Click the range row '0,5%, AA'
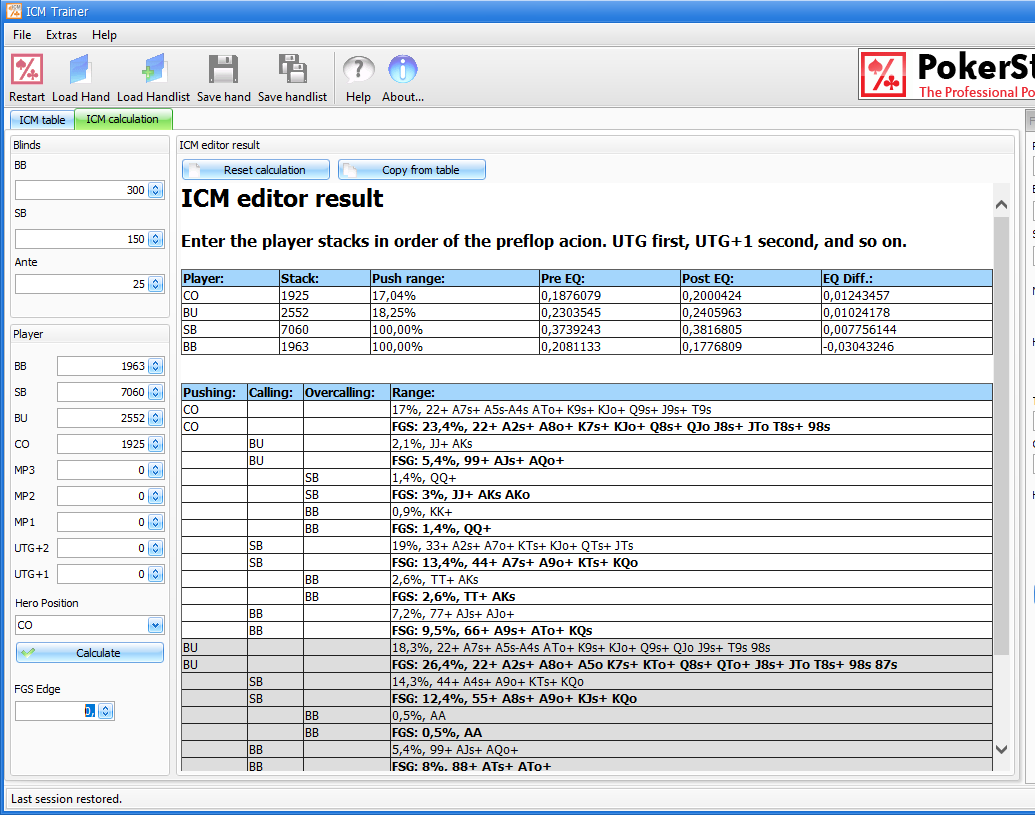1035x815 pixels. coord(691,715)
